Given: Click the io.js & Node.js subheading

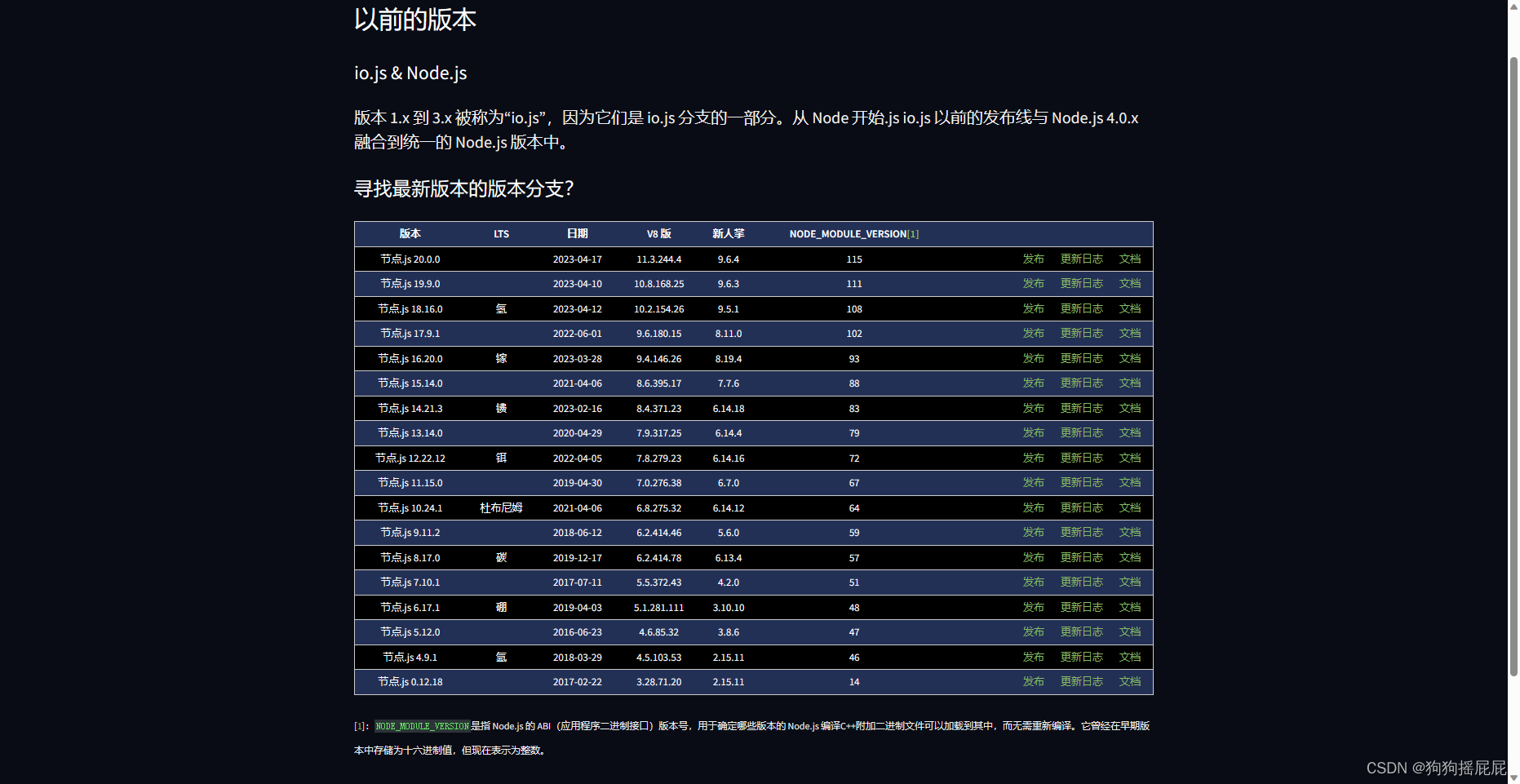Looking at the screenshot, I should click(x=410, y=73).
